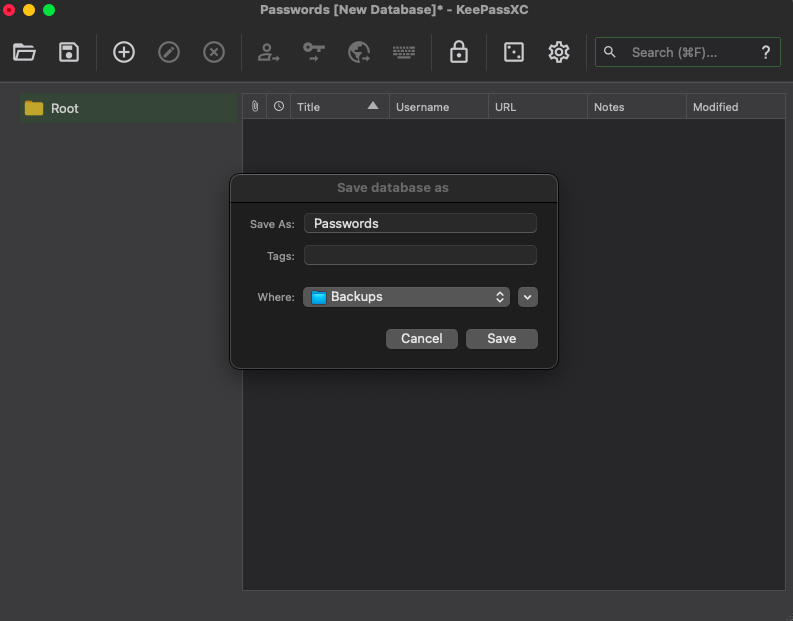Click the Save As filename field
This screenshot has height=621, width=793.
(420, 223)
